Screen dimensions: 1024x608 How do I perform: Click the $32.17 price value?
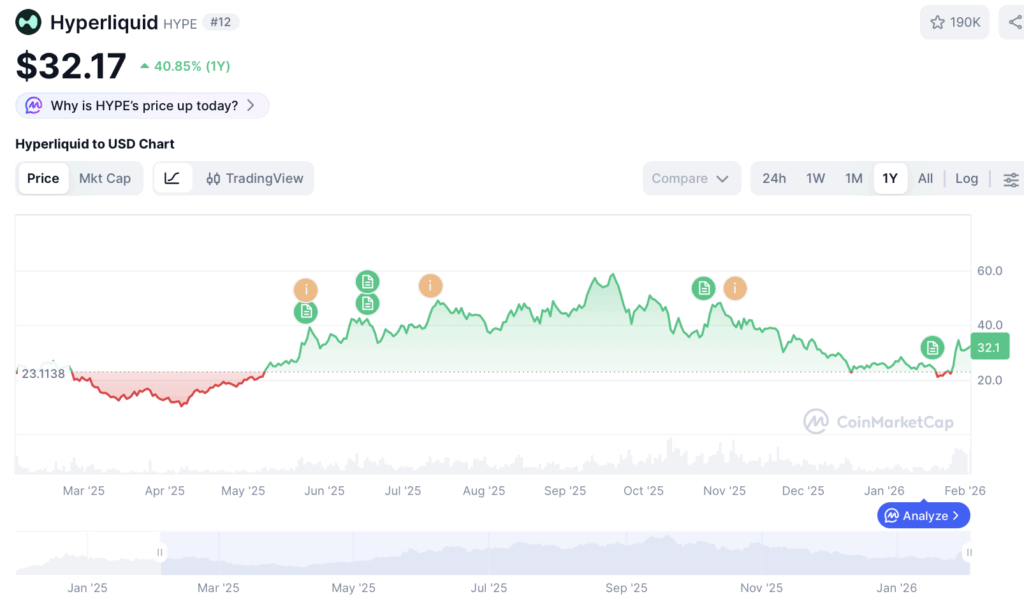pos(71,66)
